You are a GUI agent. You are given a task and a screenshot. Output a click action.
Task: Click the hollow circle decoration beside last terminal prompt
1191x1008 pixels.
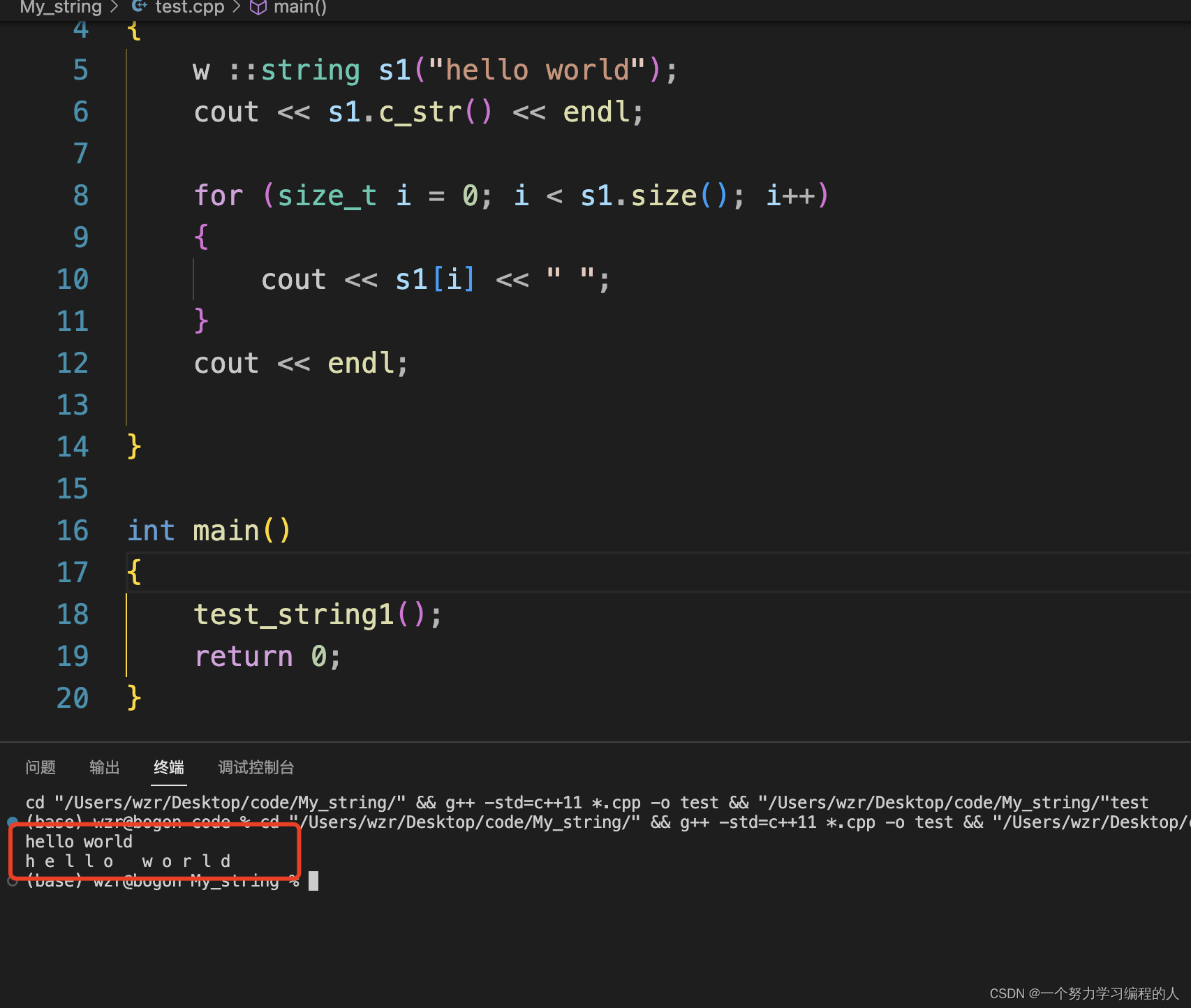pos(11,881)
